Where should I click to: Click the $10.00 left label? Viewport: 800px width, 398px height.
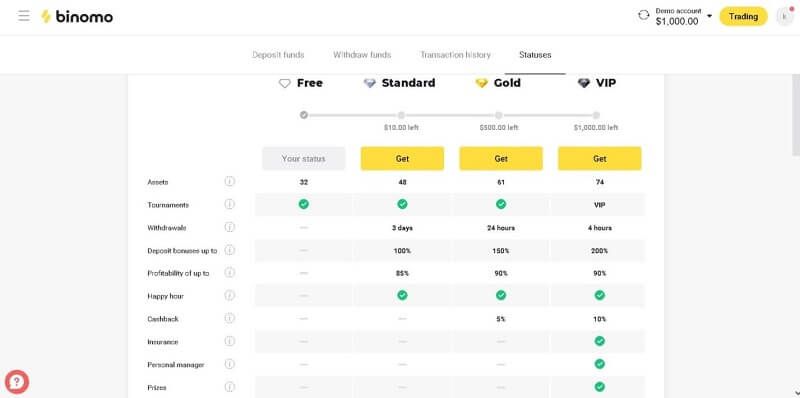pyautogui.click(x=401, y=128)
